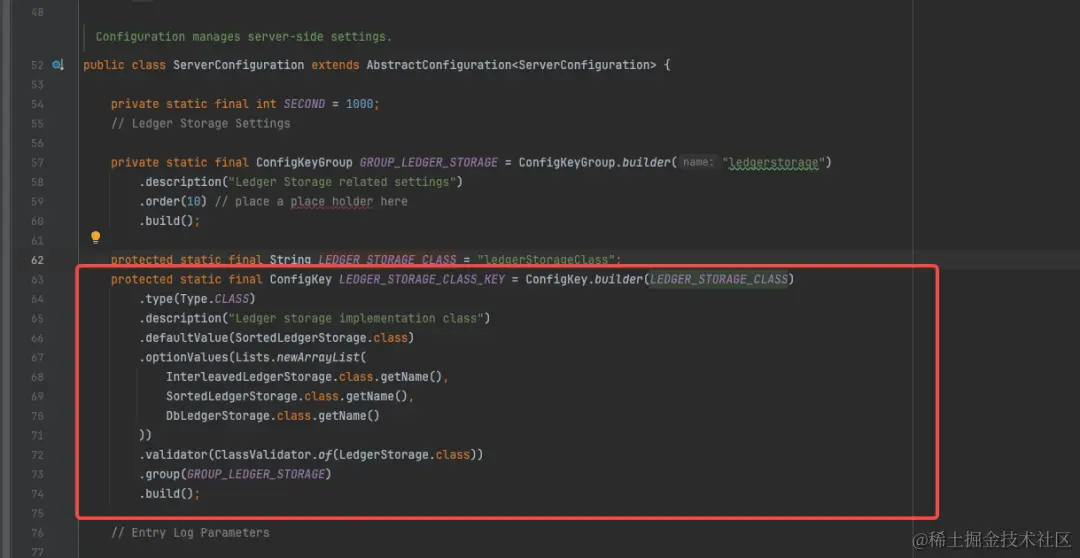Viewport: 1080px width, 558px height.
Task: Click Lists.newArrayList in optionValues
Action: click(x=297, y=357)
